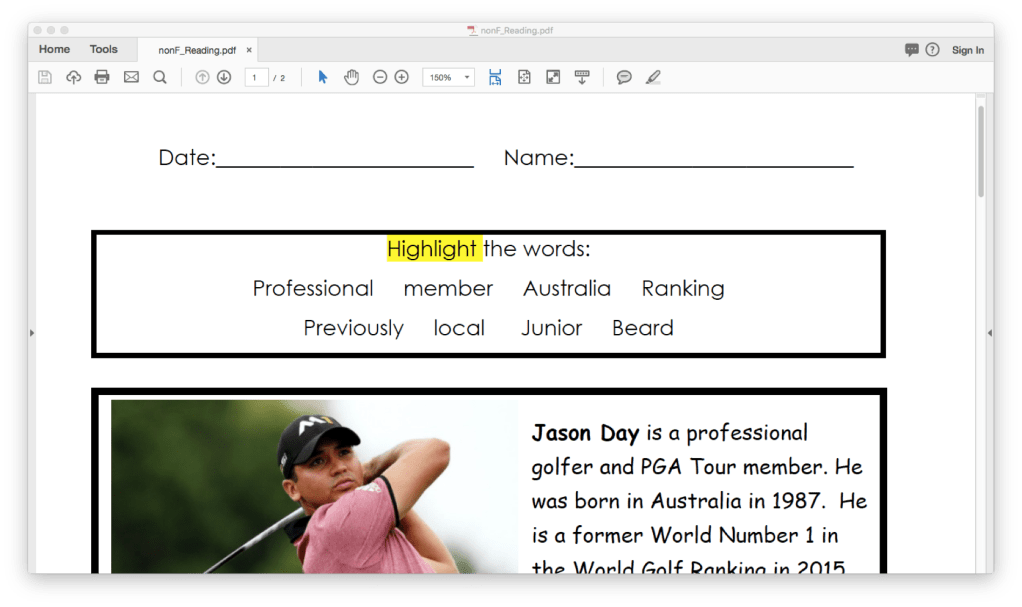Choose the arrow Selection tool
Screen dimensions: 1022x607
pos(322,77)
